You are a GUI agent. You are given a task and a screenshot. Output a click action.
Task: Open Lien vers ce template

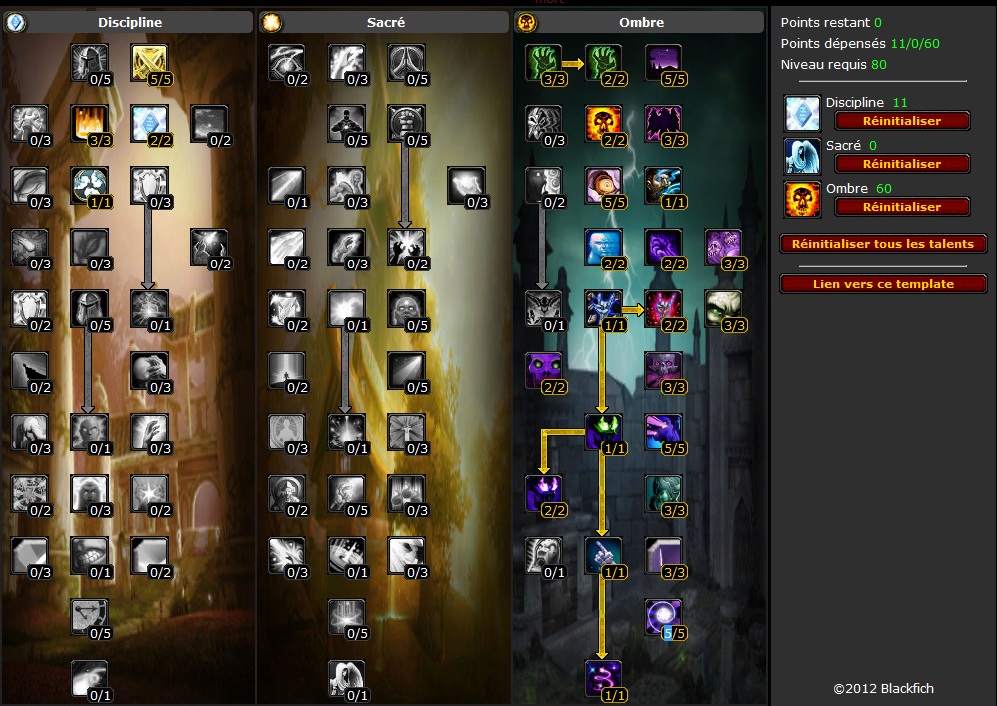(883, 284)
